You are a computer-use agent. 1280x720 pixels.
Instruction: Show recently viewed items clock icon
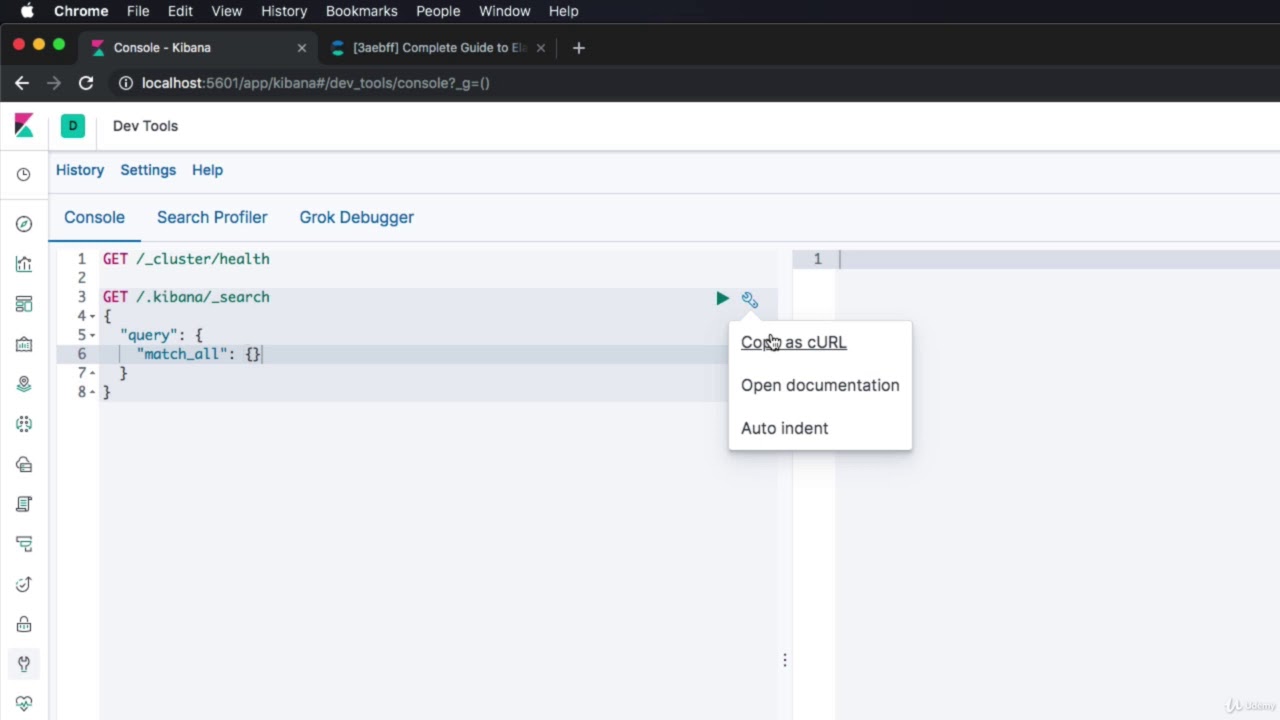24,175
